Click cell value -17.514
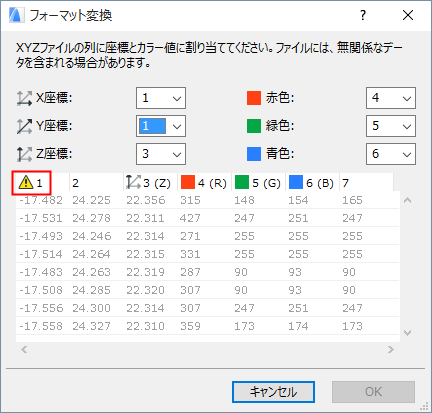This screenshot has width=432, height=413. point(41,254)
